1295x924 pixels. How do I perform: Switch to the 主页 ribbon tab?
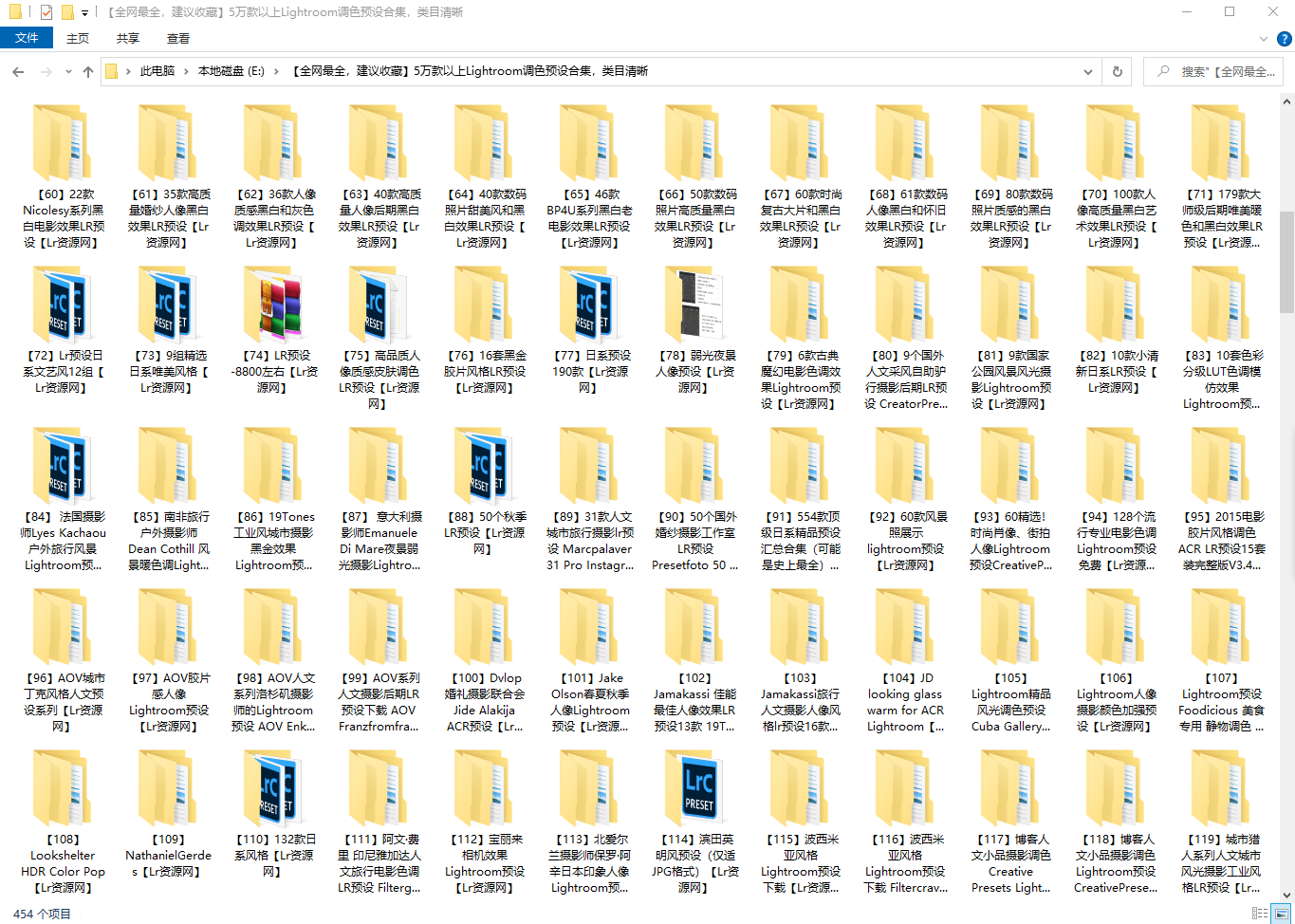coord(78,38)
